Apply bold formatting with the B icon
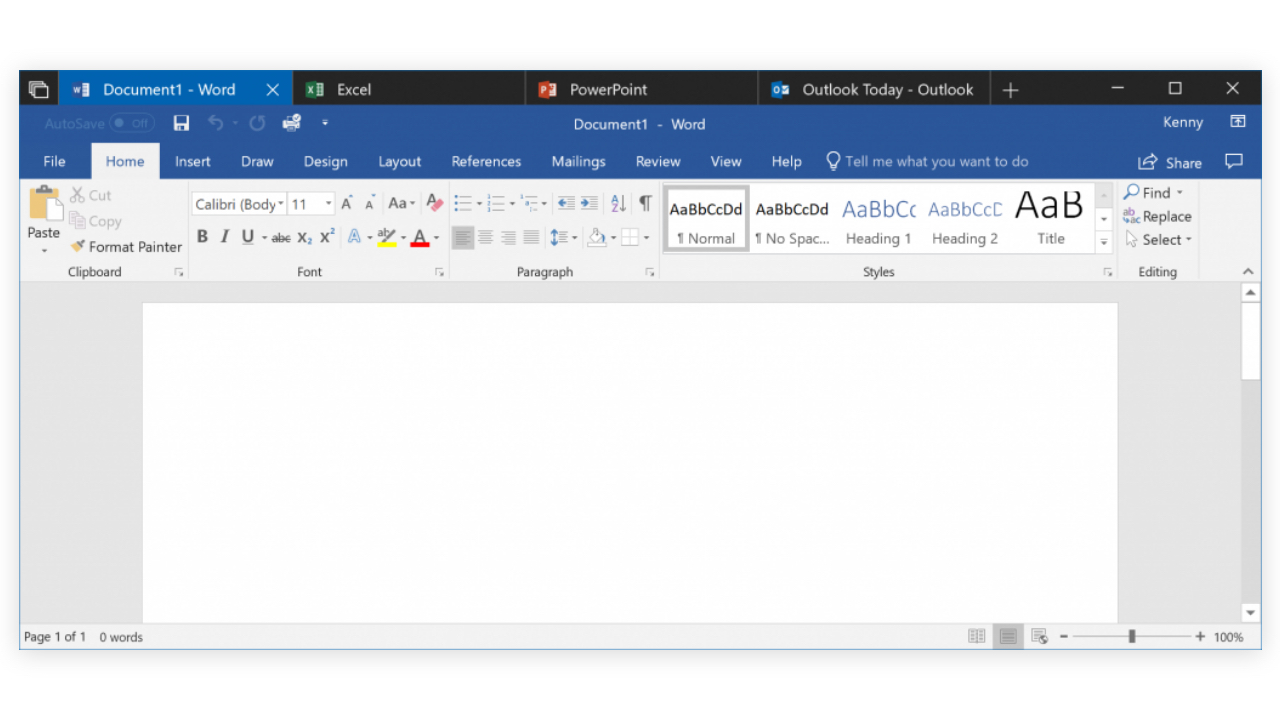Viewport: 1280px width, 720px height. 202,237
